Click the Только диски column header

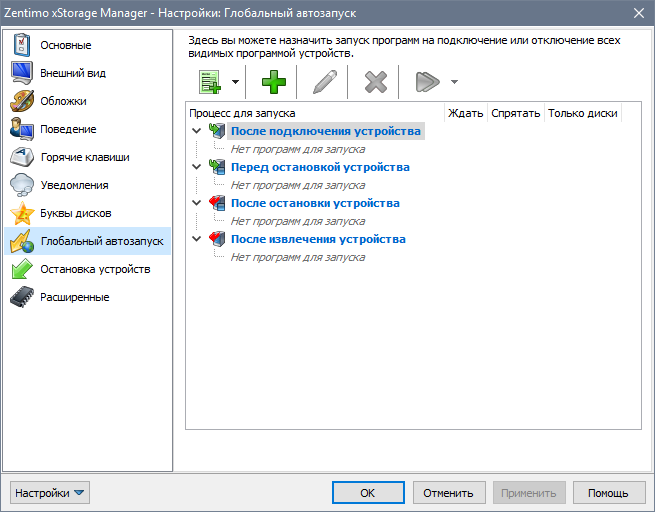583,113
